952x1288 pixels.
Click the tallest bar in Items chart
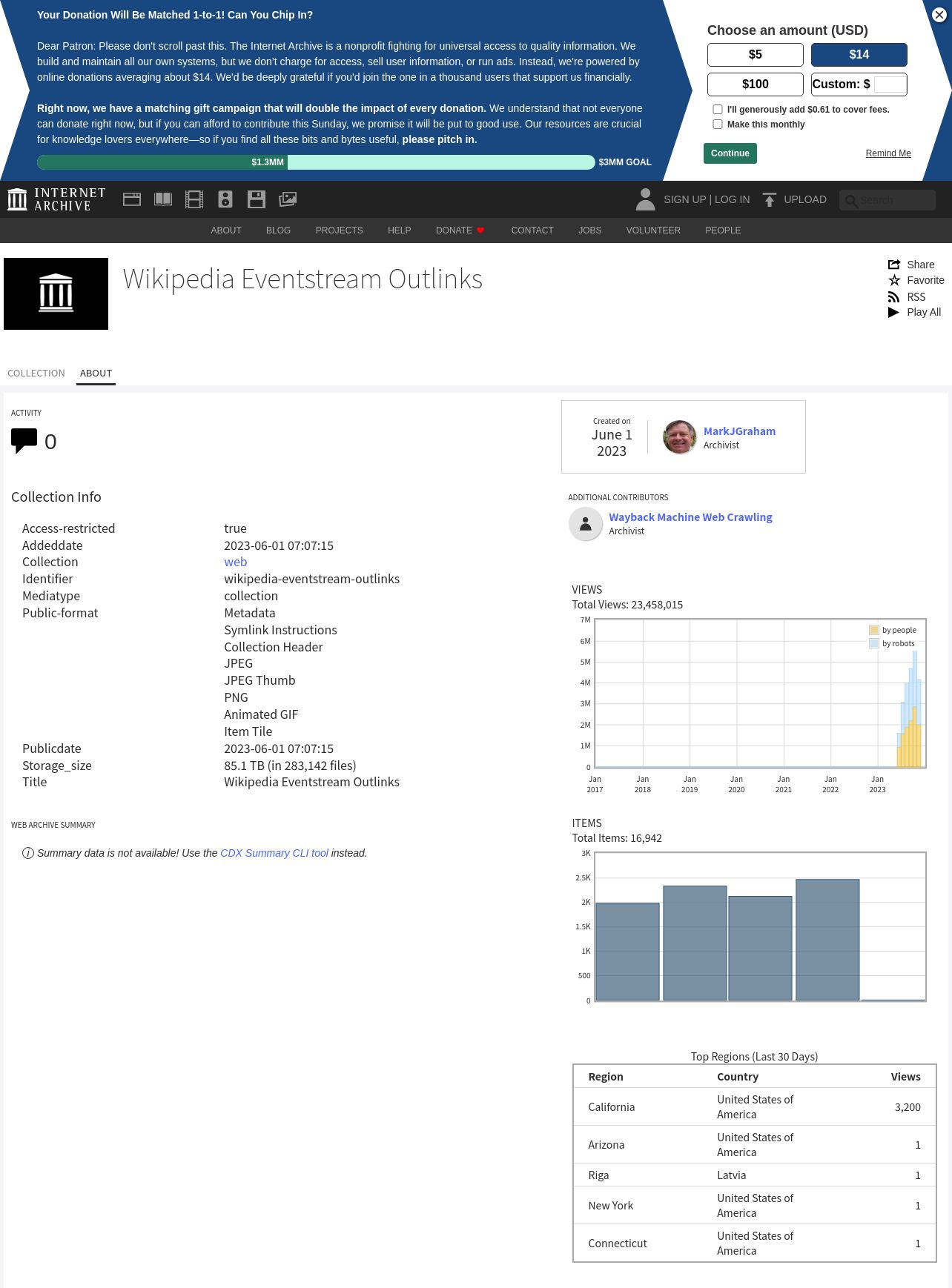pyautogui.click(x=827, y=940)
